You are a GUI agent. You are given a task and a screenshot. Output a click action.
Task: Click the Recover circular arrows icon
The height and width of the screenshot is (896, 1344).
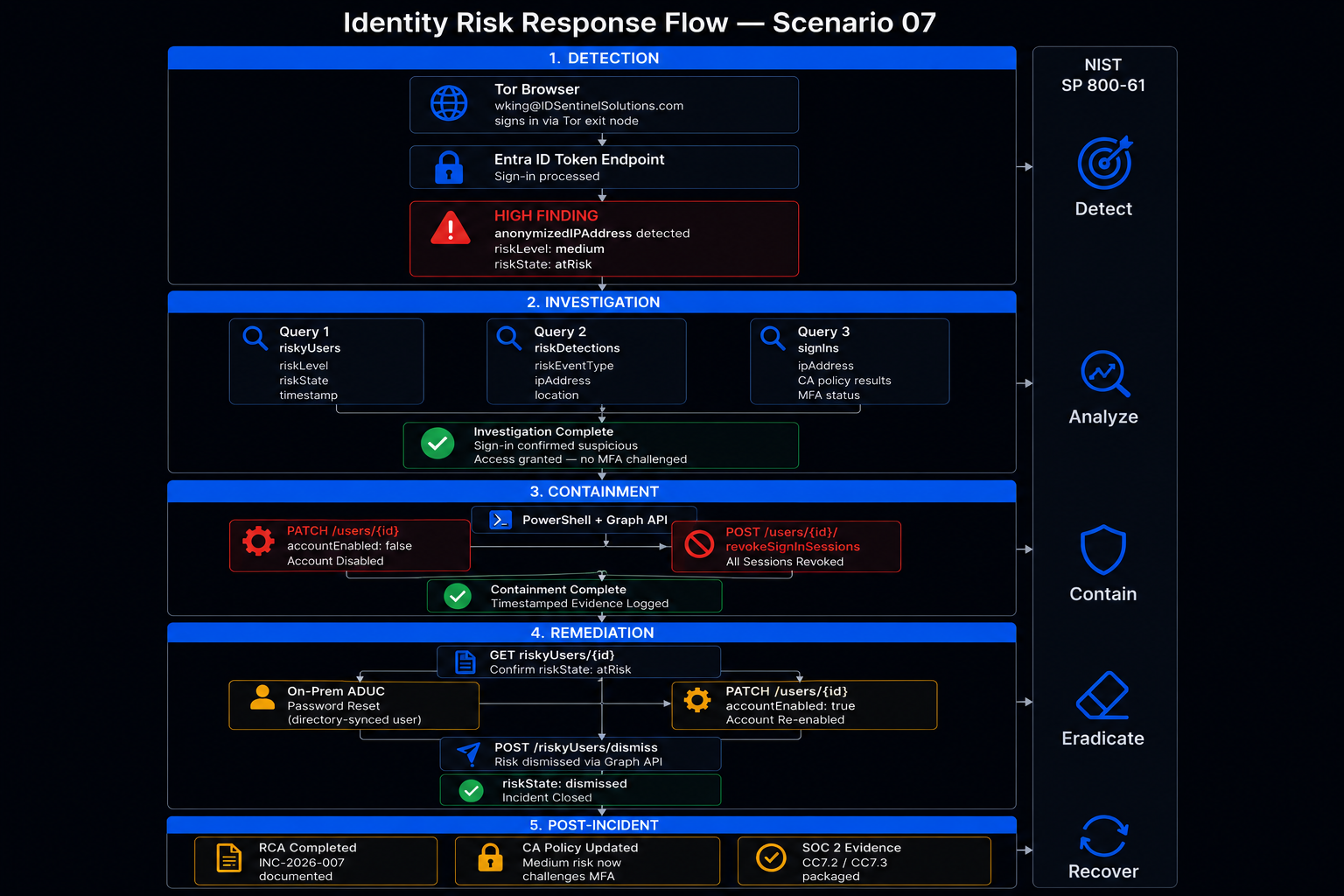(1103, 836)
